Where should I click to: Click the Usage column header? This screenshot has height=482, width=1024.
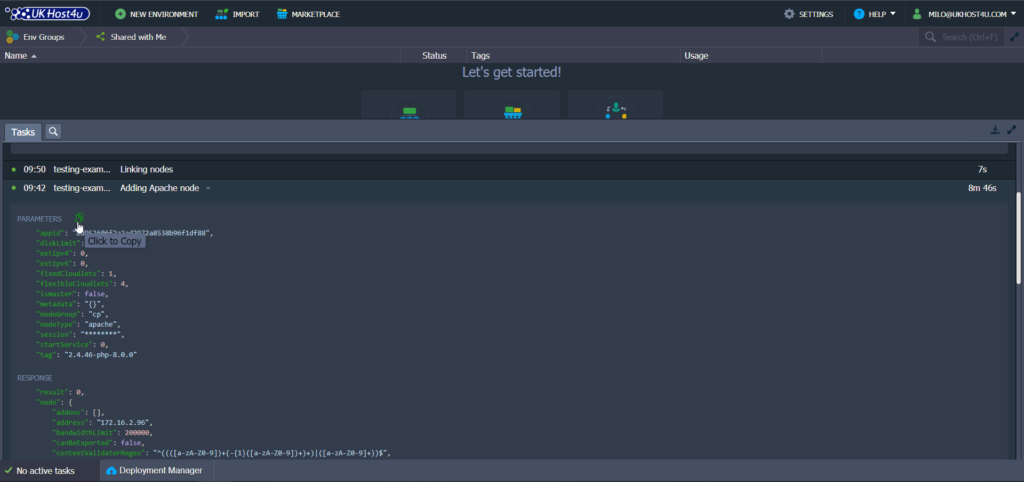click(751, 56)
